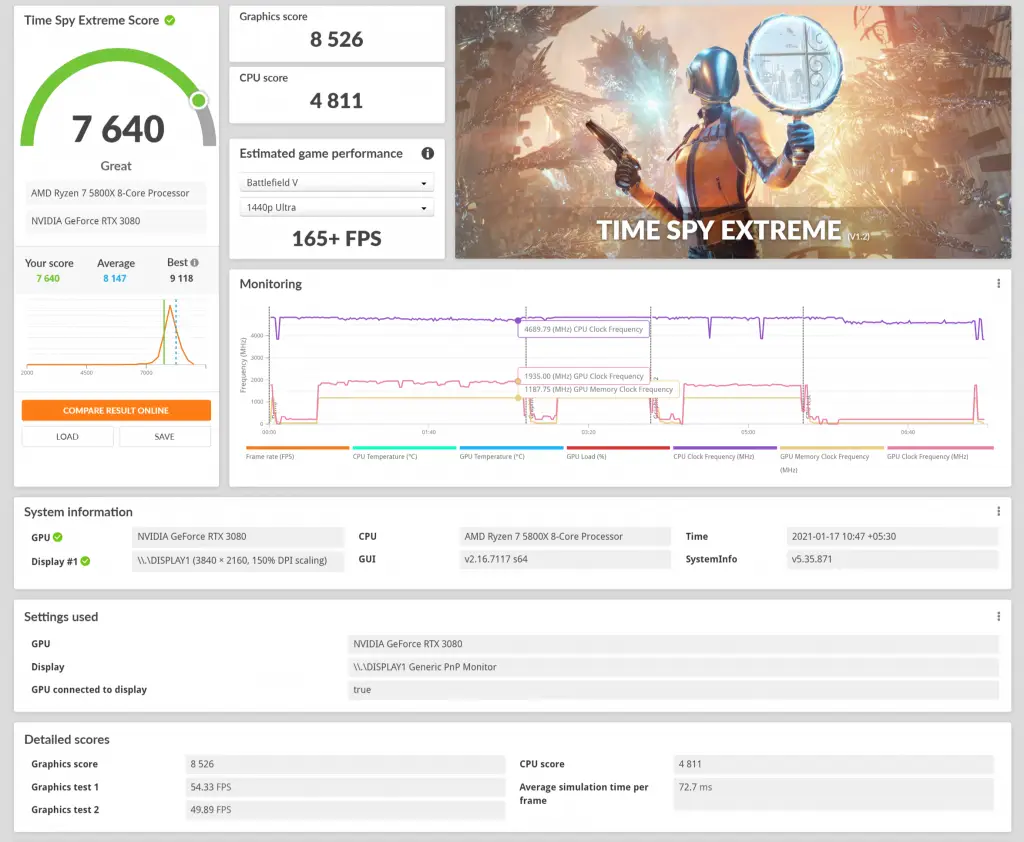Click the score gauge indicator knob

click(199, 100)
